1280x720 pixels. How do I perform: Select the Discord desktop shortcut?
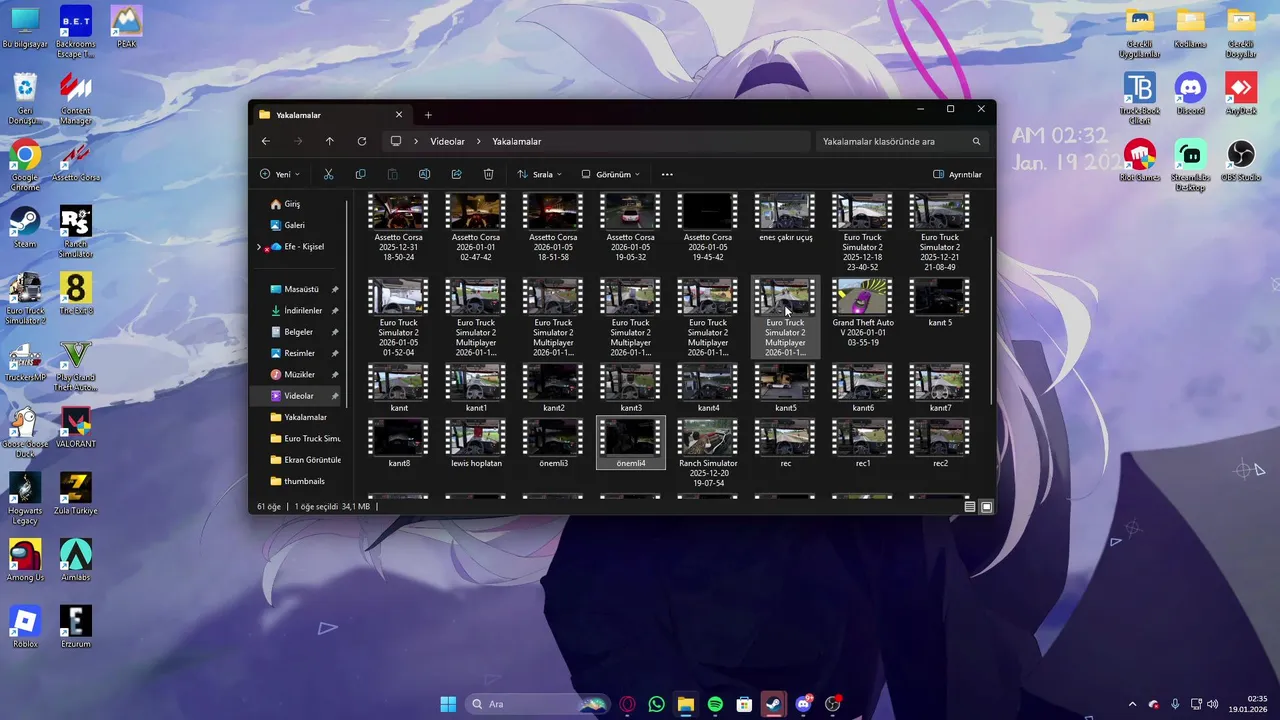1190,92
